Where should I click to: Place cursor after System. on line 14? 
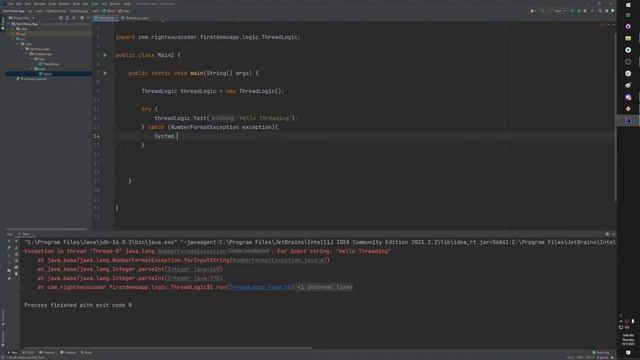coord(178,136)
